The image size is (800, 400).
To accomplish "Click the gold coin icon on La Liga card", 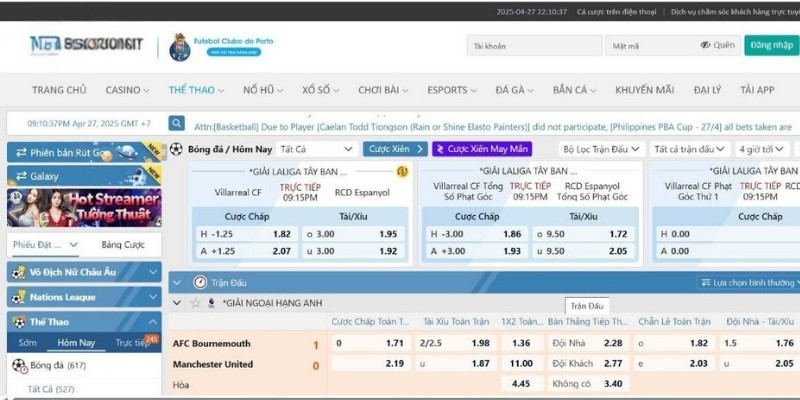I will pyautogui.click(x=401, y=171).
